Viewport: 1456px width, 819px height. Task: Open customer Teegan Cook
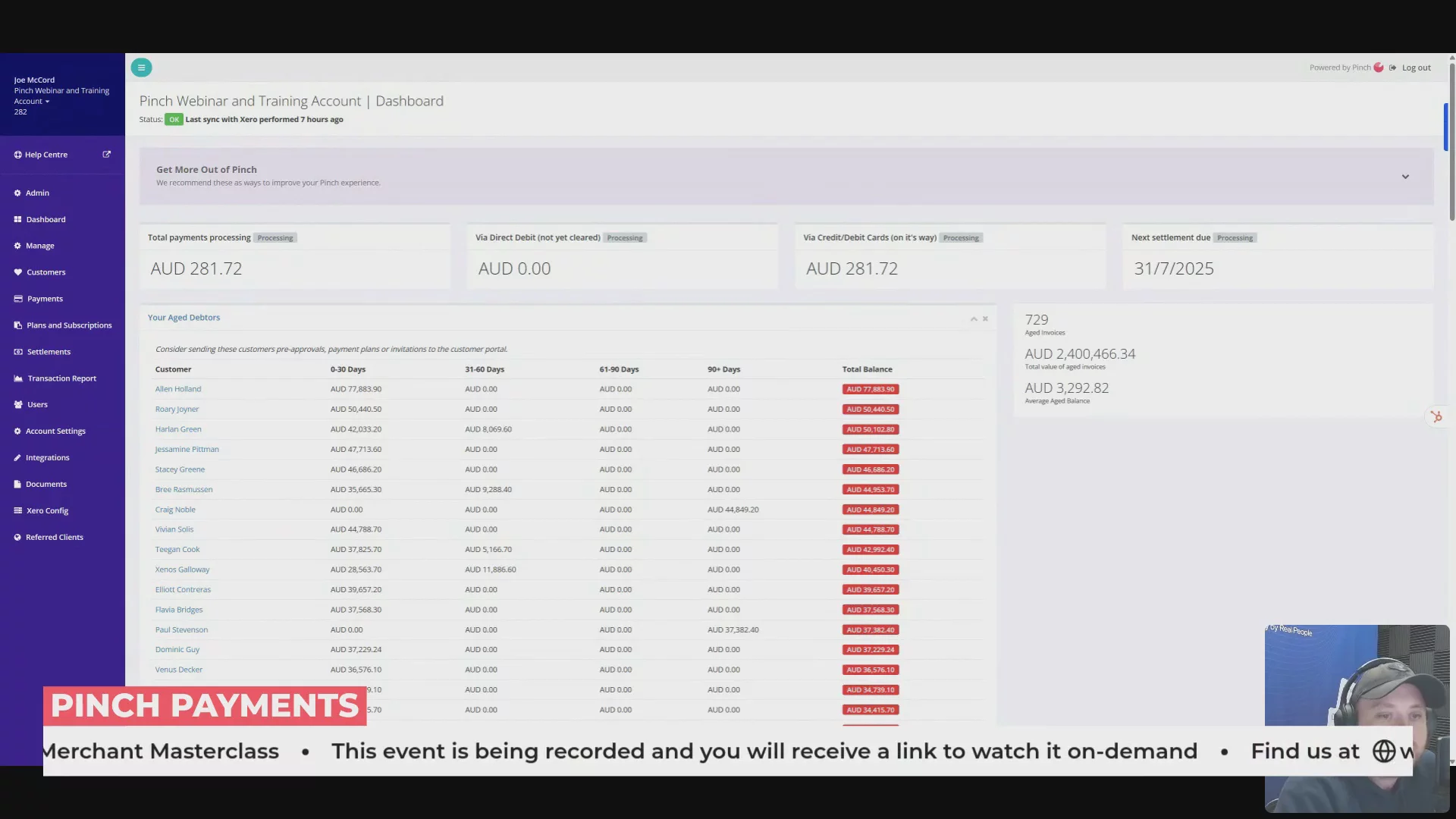click(x=177, y=550)
